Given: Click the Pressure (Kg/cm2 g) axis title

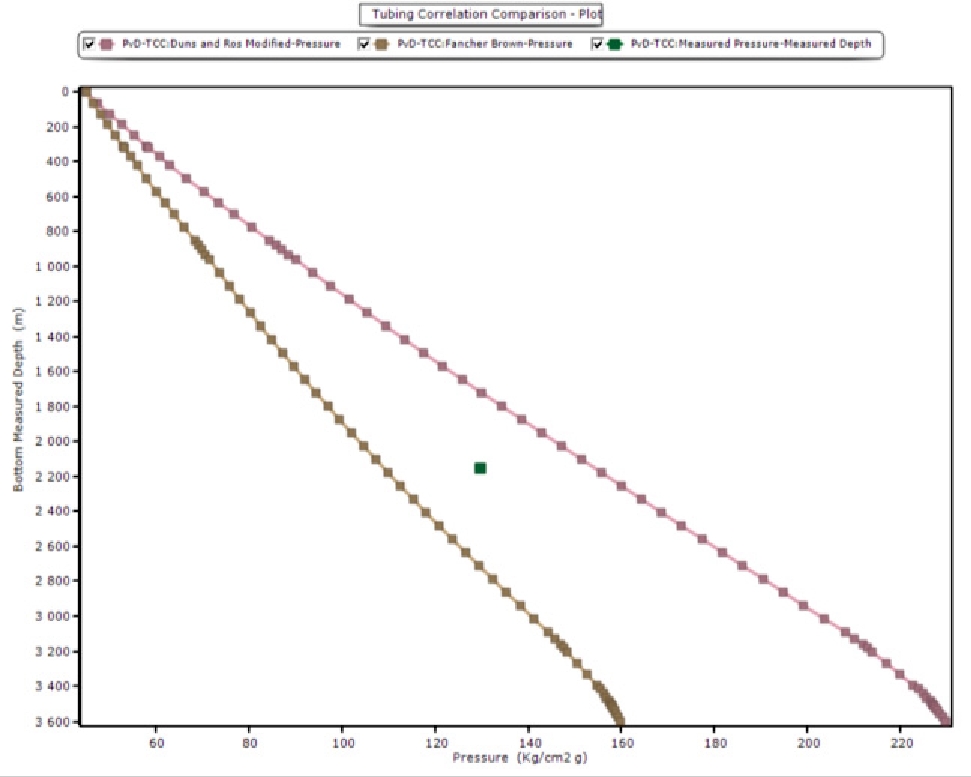Looking at the screenshot, I should point(517,757).
